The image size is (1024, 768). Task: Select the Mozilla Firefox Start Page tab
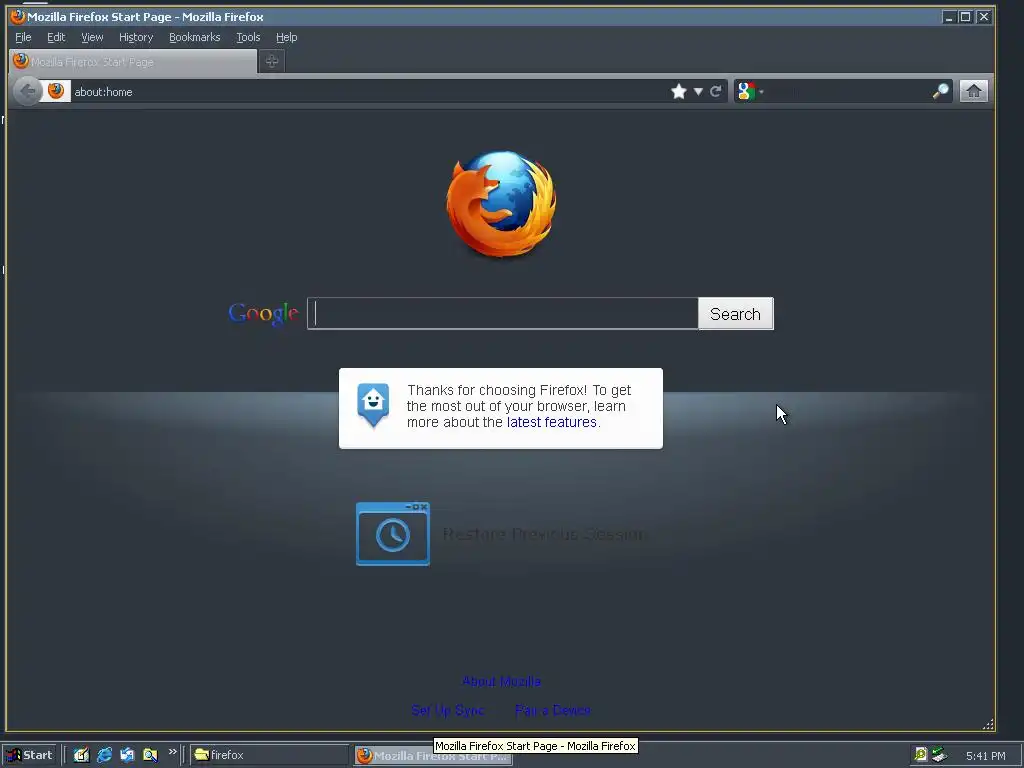tap(133, 61)
